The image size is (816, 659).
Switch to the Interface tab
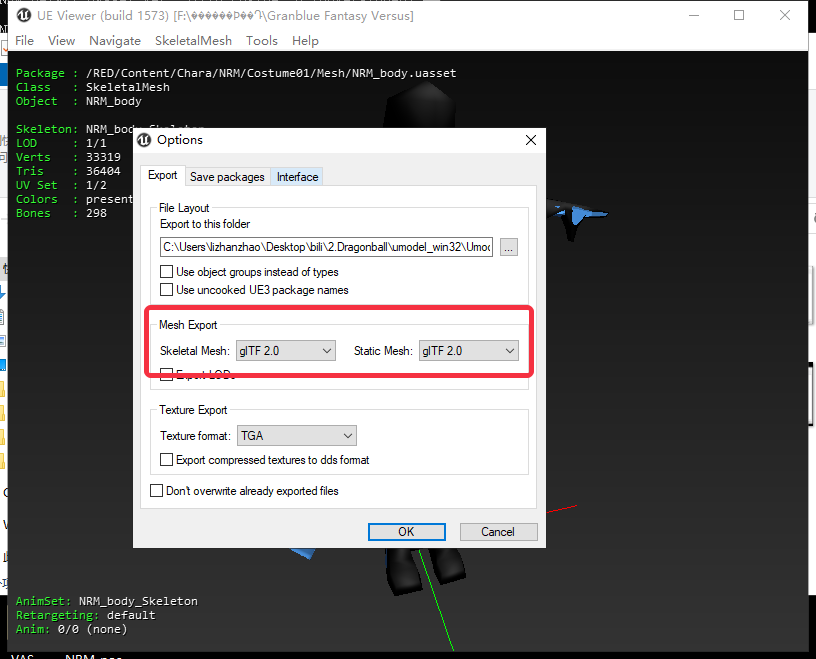click(x=297, y=177)
